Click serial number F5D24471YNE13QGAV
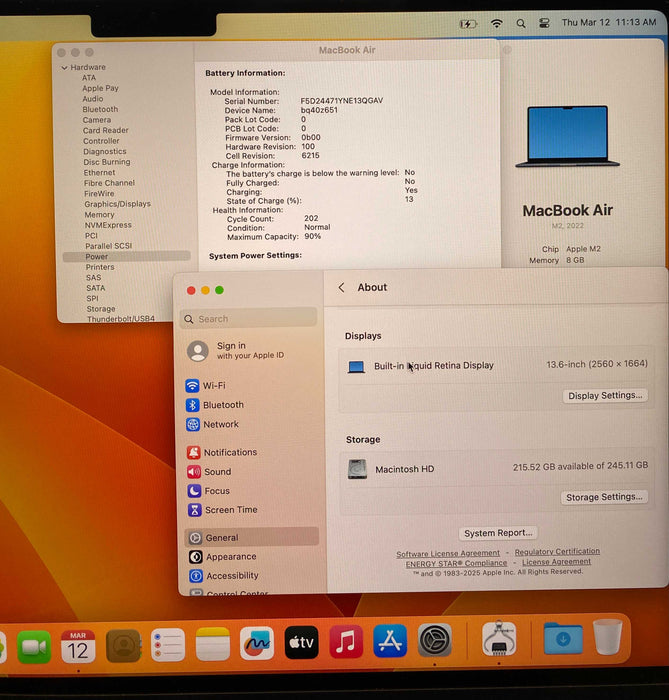The width and height of the screenshot is (669, 700). click(x=342, y=101)
